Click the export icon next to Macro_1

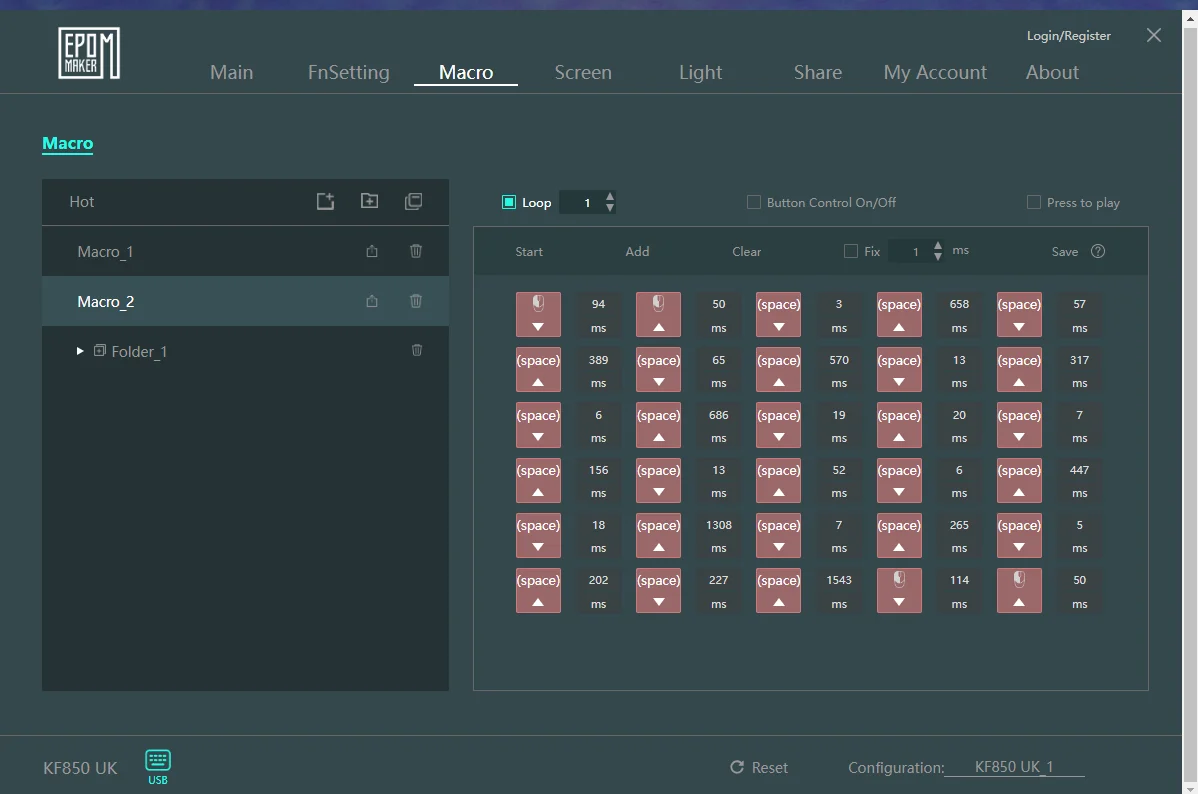coord(372,251)
